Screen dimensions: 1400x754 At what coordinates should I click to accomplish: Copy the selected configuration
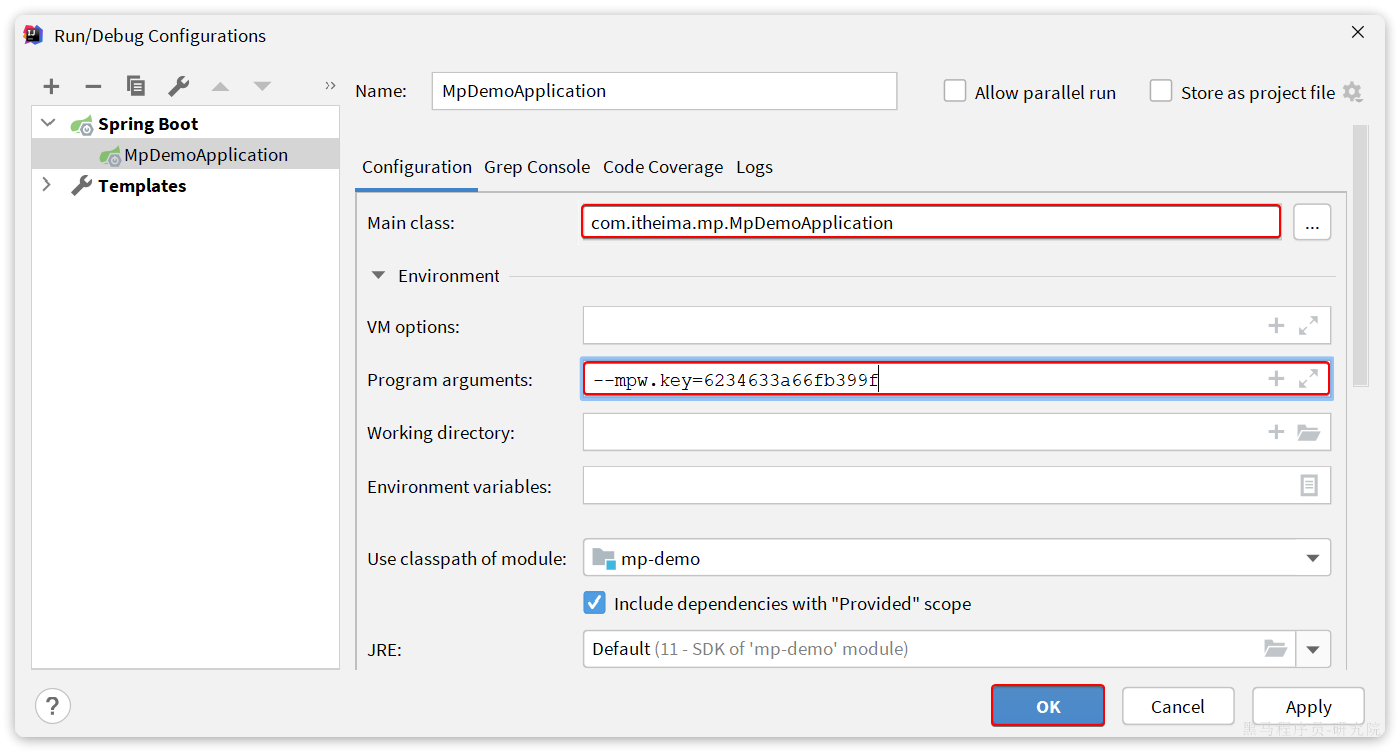click(136, 87)
